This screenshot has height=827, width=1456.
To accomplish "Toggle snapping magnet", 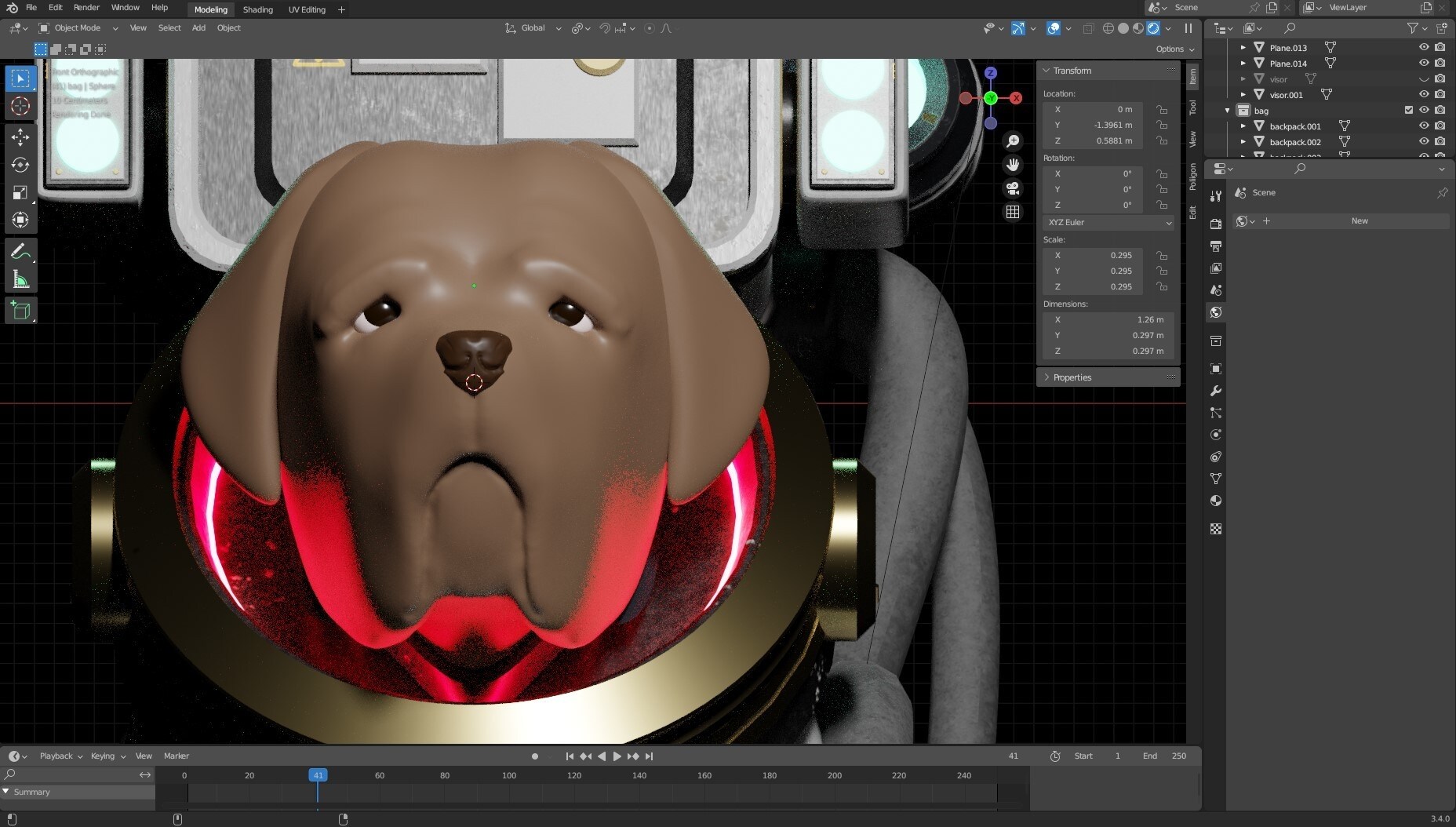I will [605, 28].
